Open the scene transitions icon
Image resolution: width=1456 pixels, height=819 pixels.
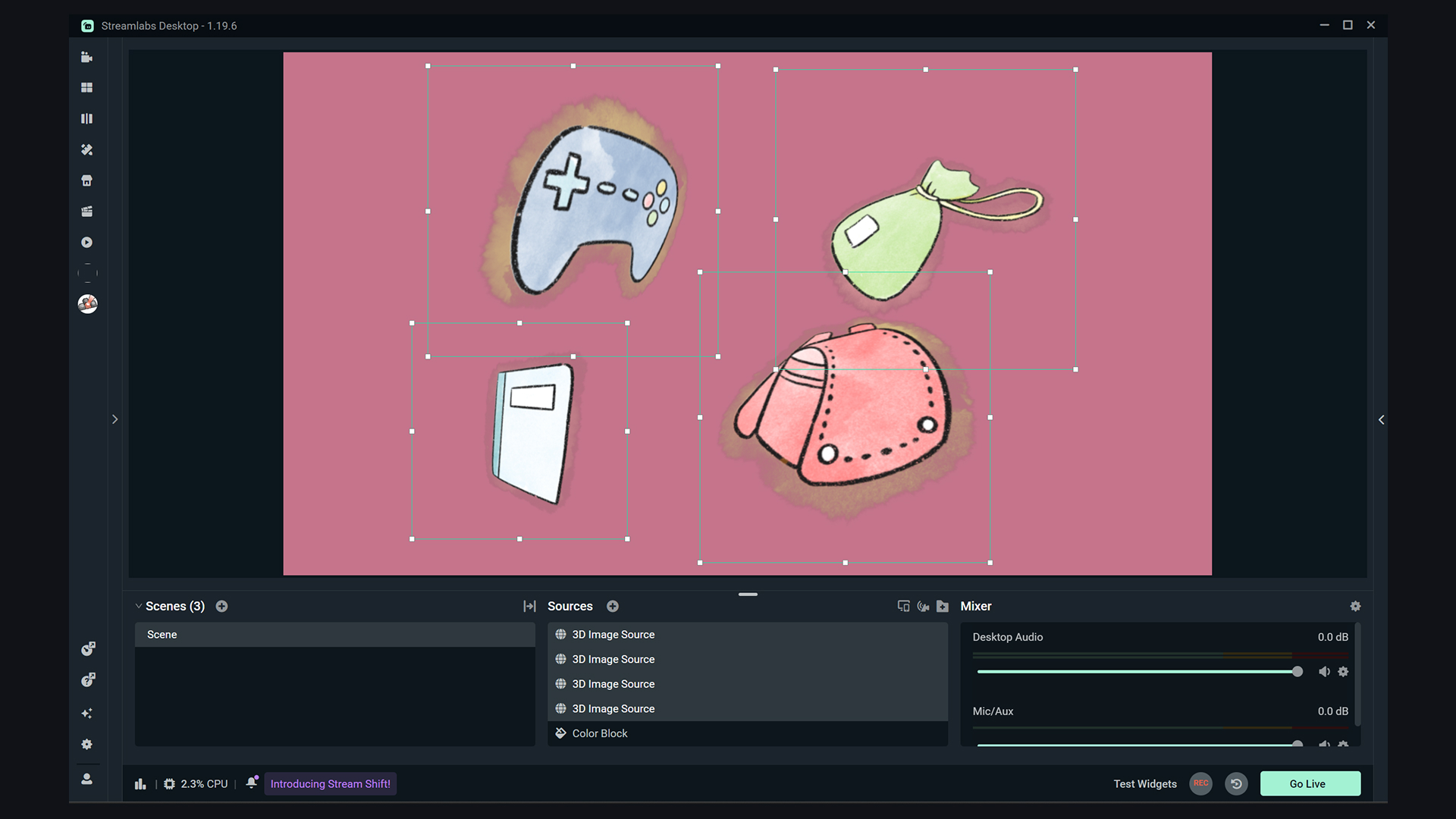coord(529,606)
